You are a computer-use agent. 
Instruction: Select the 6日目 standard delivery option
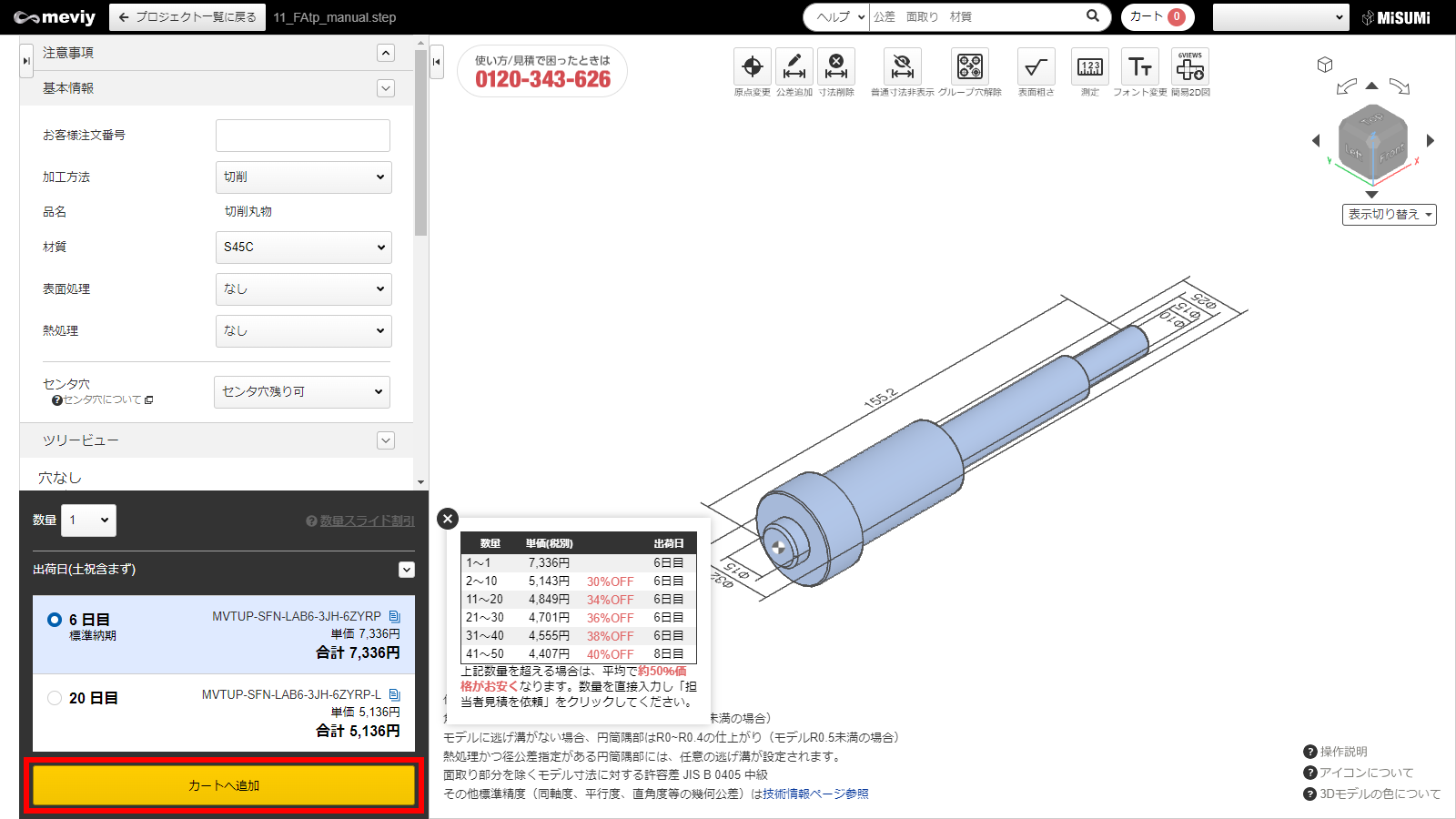[x=55, y=620]
